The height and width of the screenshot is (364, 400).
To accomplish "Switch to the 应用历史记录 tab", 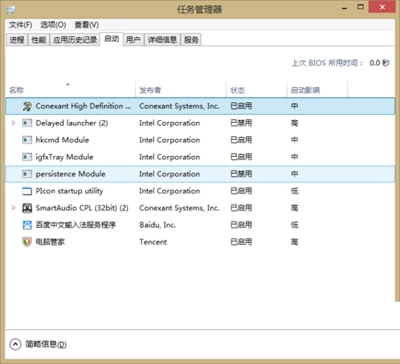I will (x=75, y=40).
